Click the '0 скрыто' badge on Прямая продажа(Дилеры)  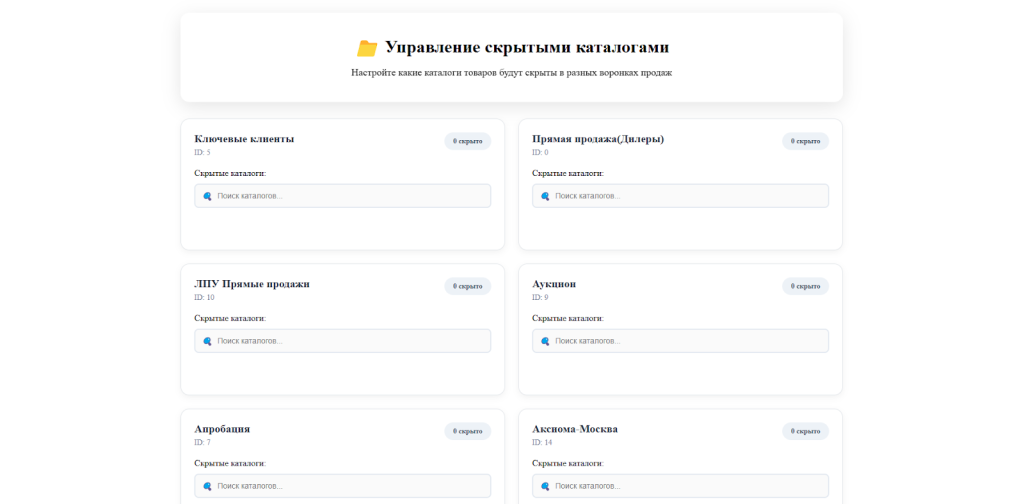[x=805, y=141]
